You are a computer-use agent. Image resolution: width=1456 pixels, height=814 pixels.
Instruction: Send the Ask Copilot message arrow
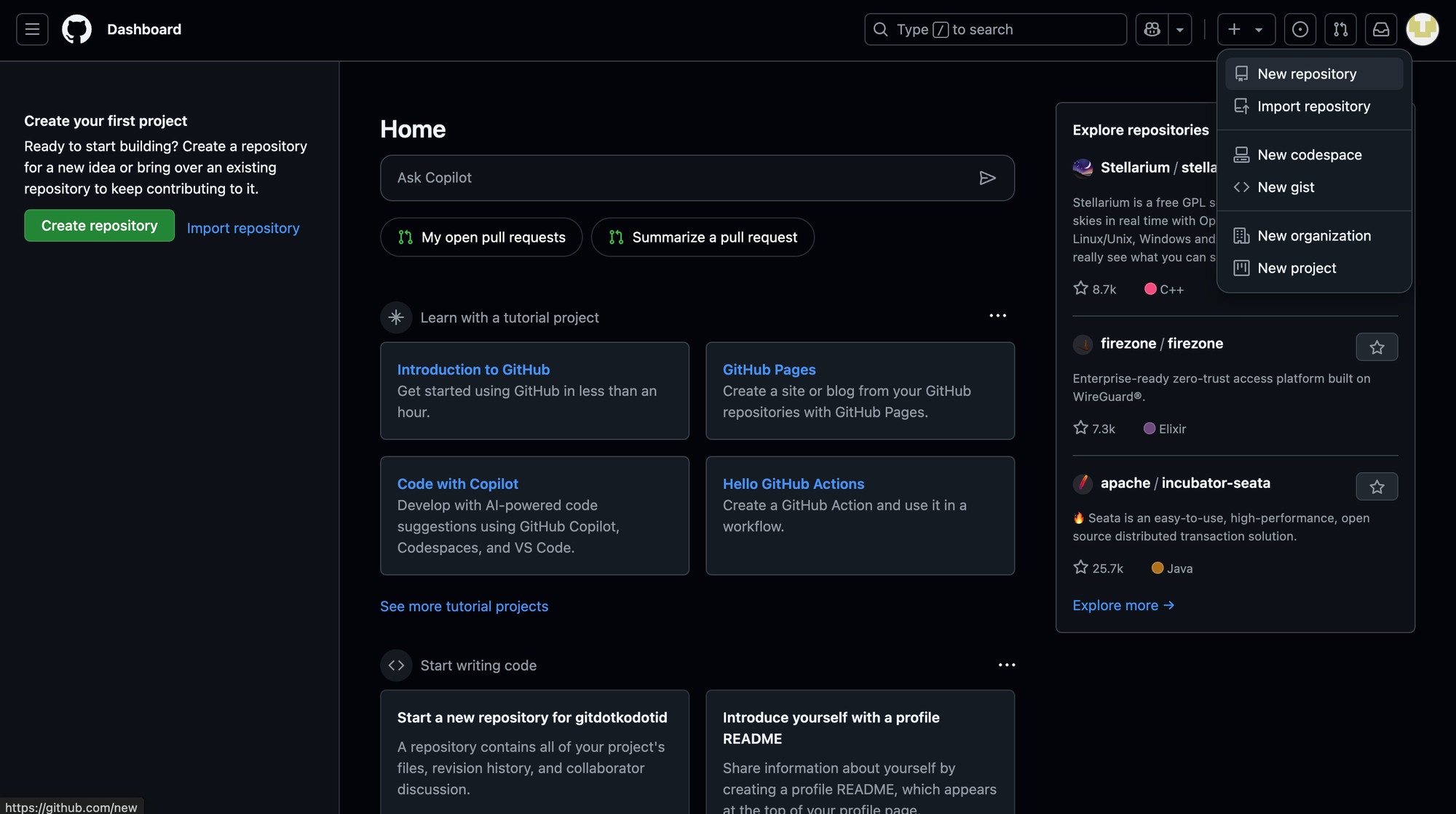[x=987, y=178]
